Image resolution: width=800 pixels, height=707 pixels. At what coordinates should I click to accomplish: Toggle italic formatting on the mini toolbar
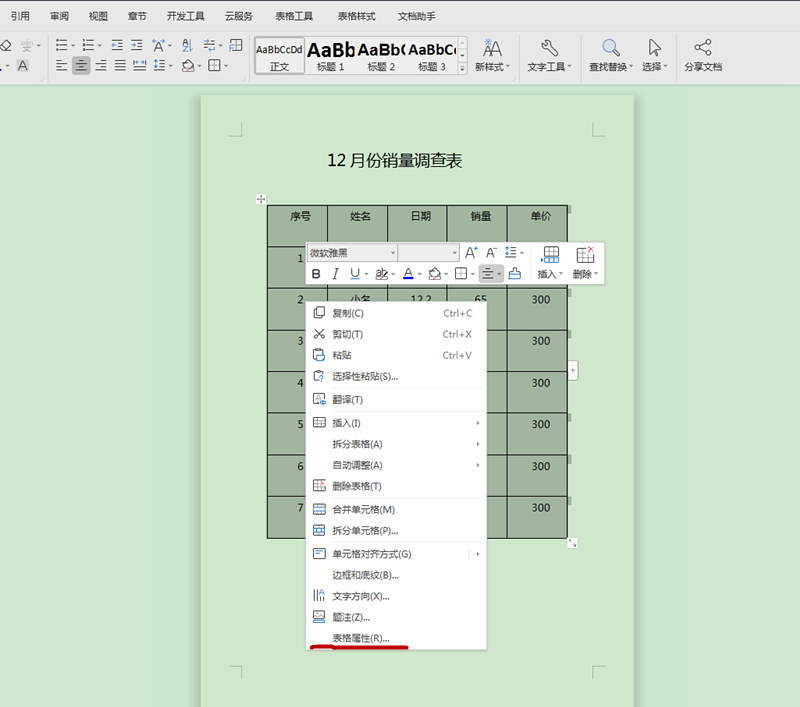pyautogui.click(x=334, y=274)
